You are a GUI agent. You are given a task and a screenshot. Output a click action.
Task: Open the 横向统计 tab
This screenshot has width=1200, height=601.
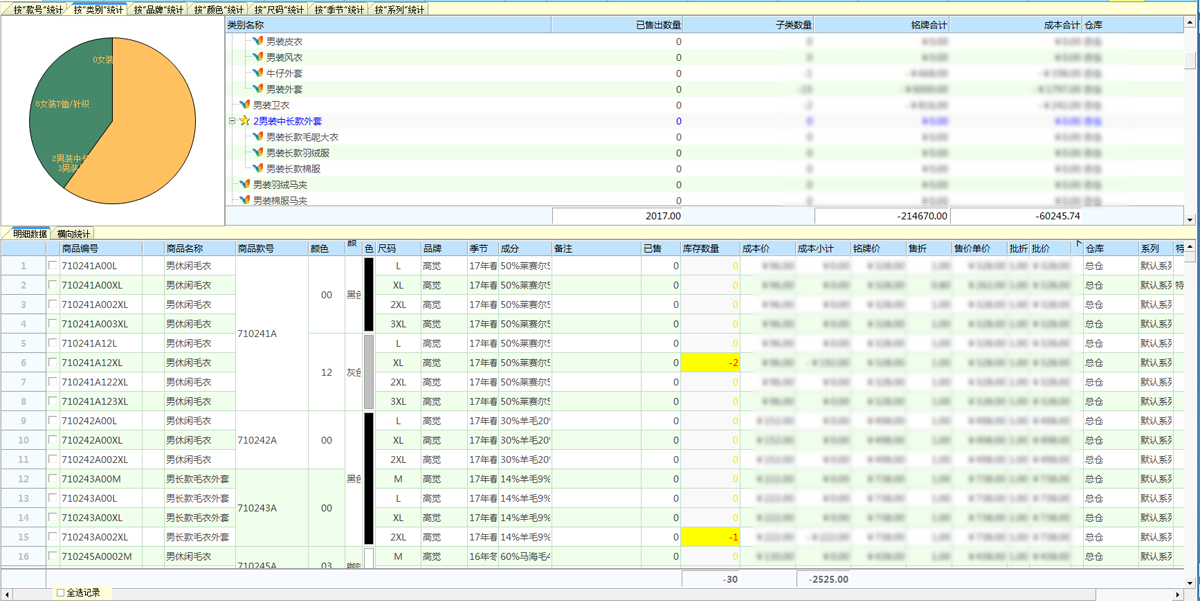(73, 233)
